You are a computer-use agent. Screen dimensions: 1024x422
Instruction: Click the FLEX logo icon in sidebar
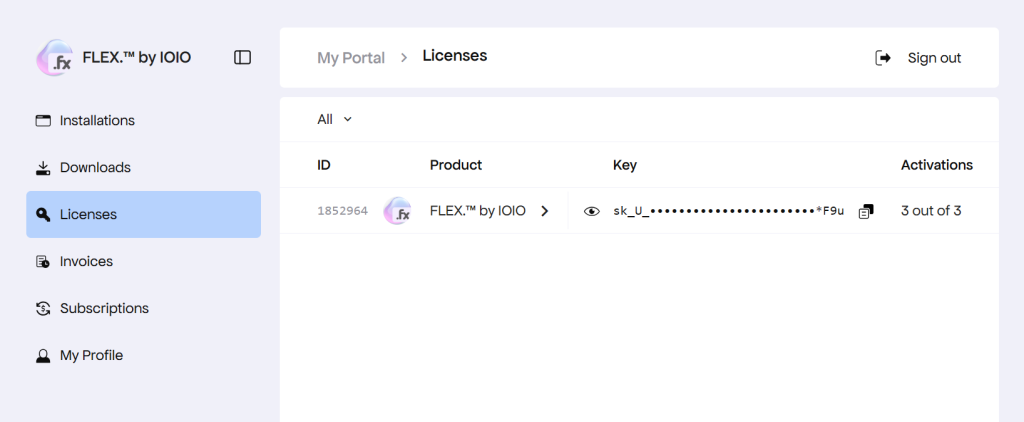[54, 58]
